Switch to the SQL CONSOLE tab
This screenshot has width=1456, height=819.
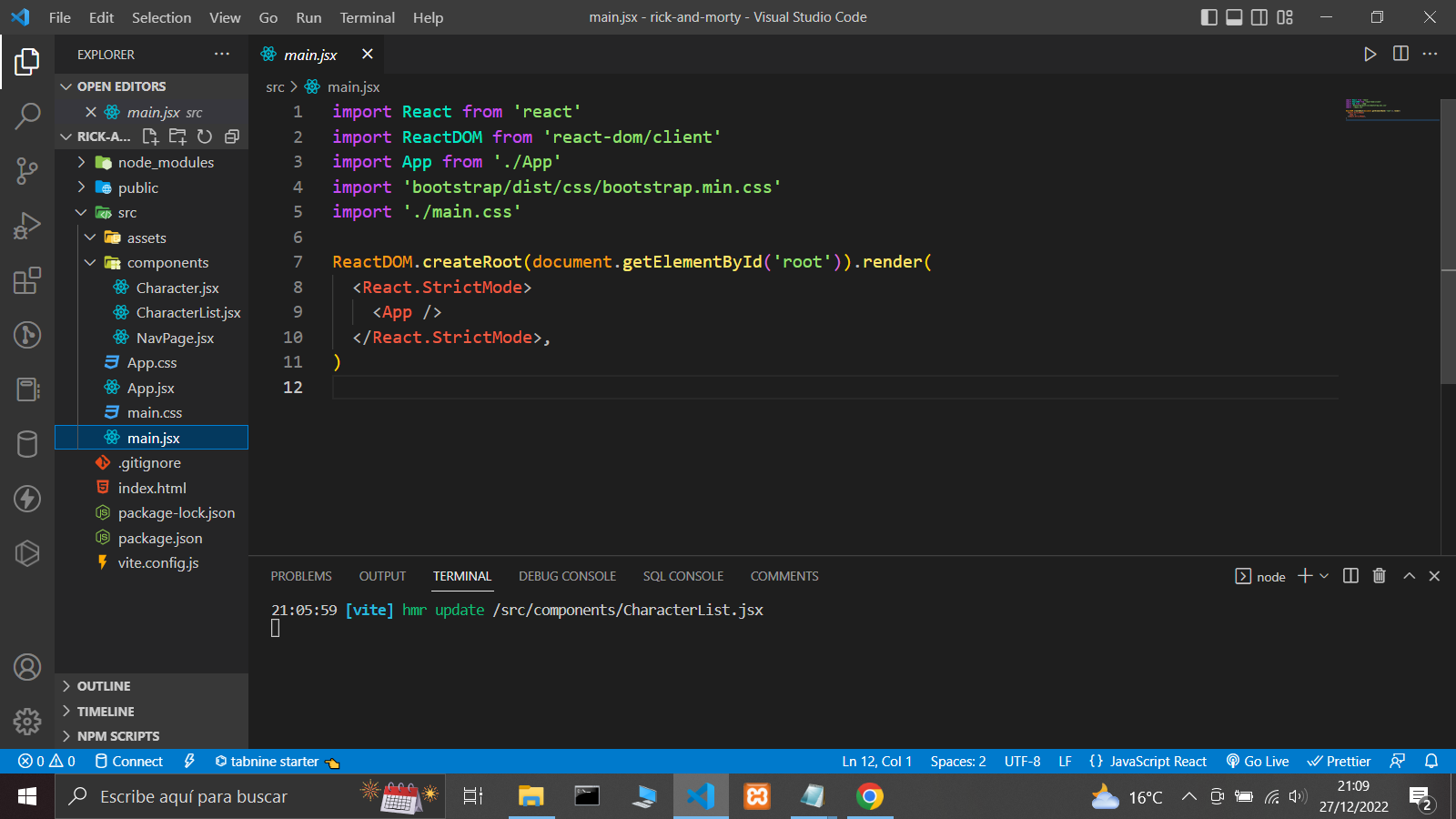coord(683,576)
